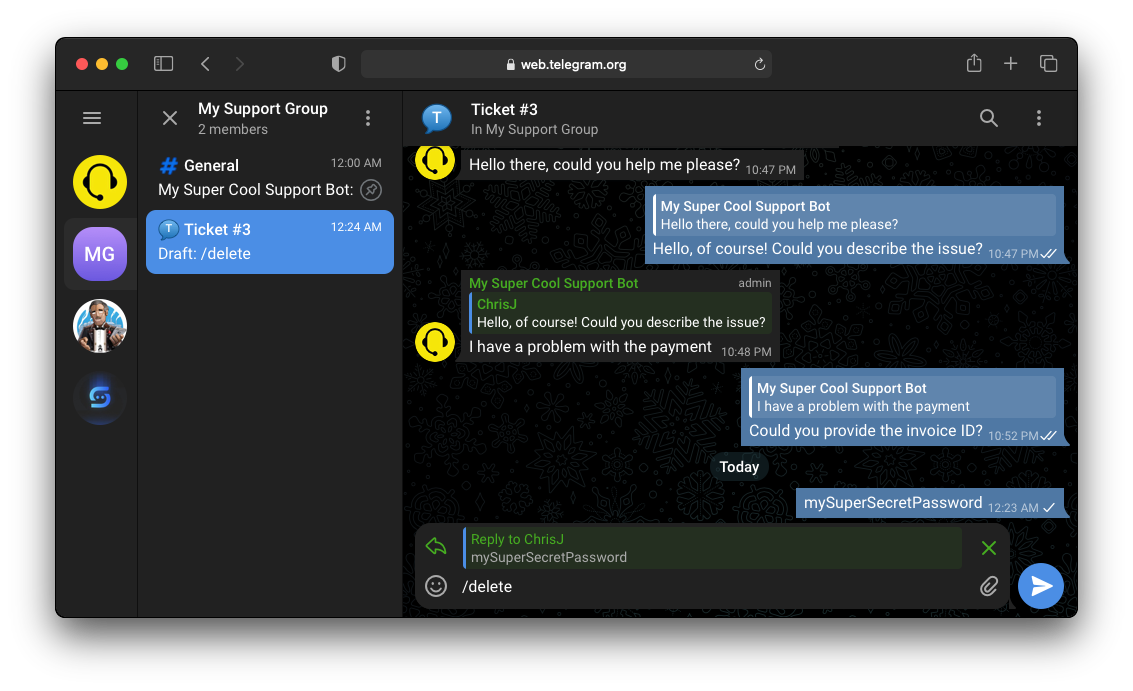Cancel the reply to ChrisJ
This screenshot has height=691, width=1133.
(x=988, y=548)
